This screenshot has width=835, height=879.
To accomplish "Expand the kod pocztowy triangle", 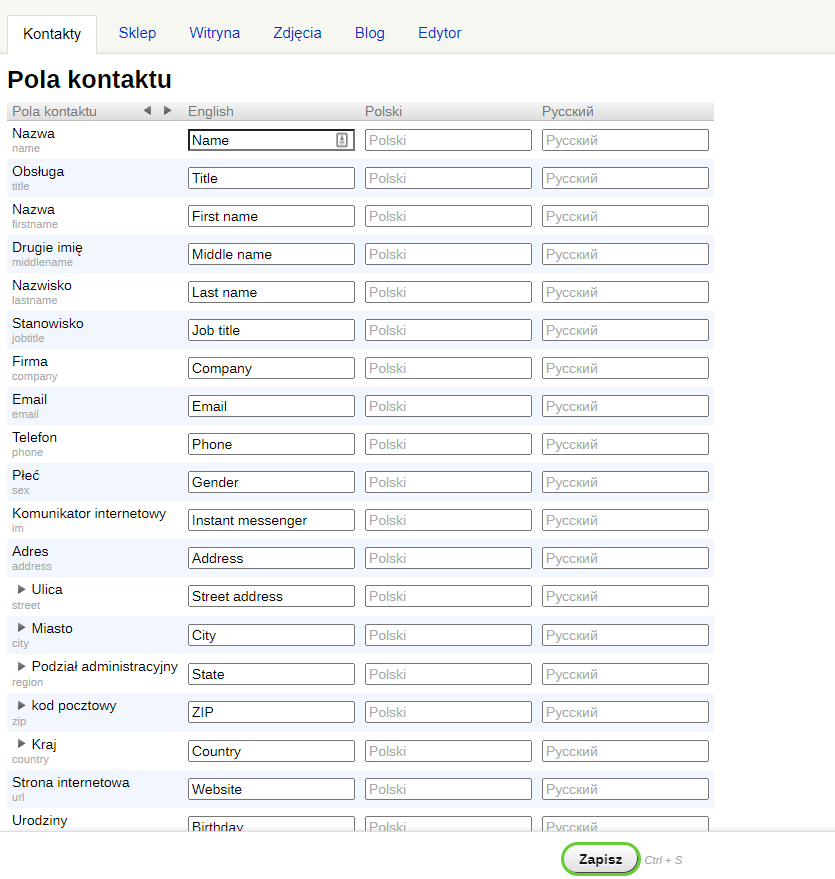I will pyautogui.click(x=22, y=705).
